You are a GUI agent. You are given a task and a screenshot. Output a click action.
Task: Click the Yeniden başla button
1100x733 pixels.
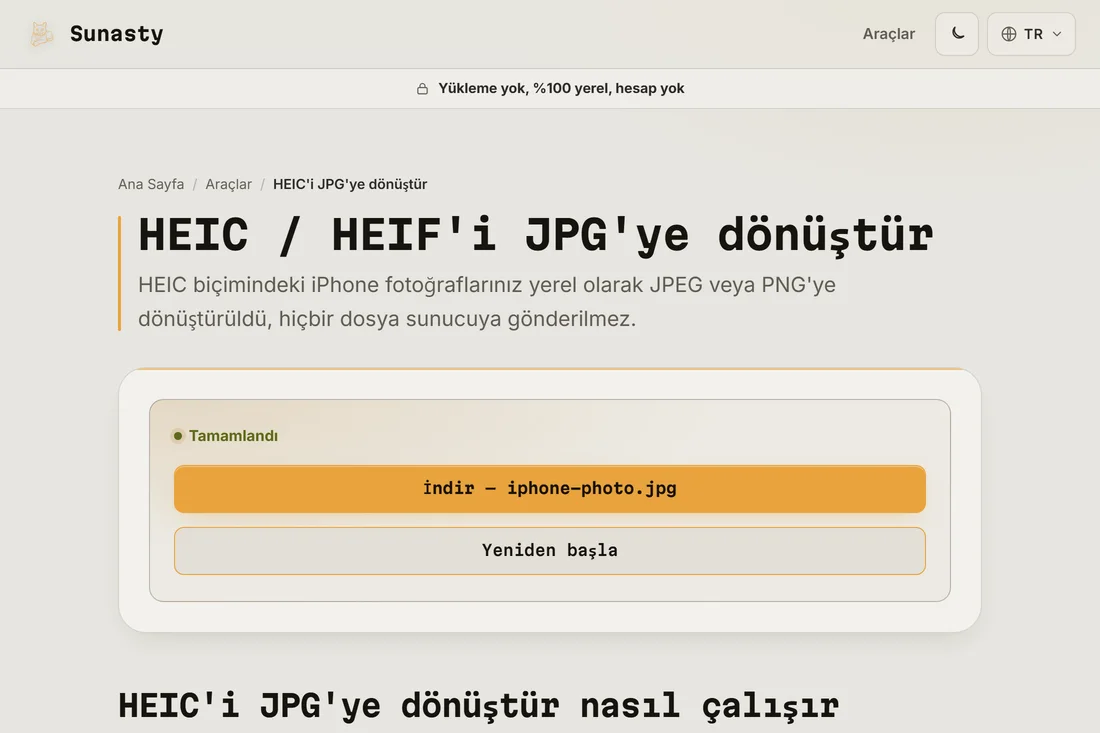tap(550, 551)
